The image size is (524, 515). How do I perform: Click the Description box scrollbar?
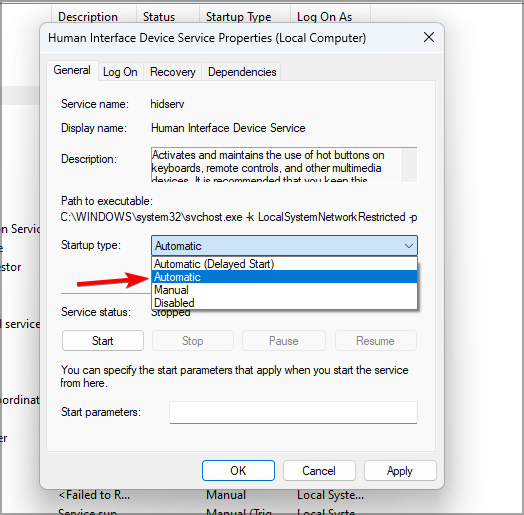[x=408, y=165]
